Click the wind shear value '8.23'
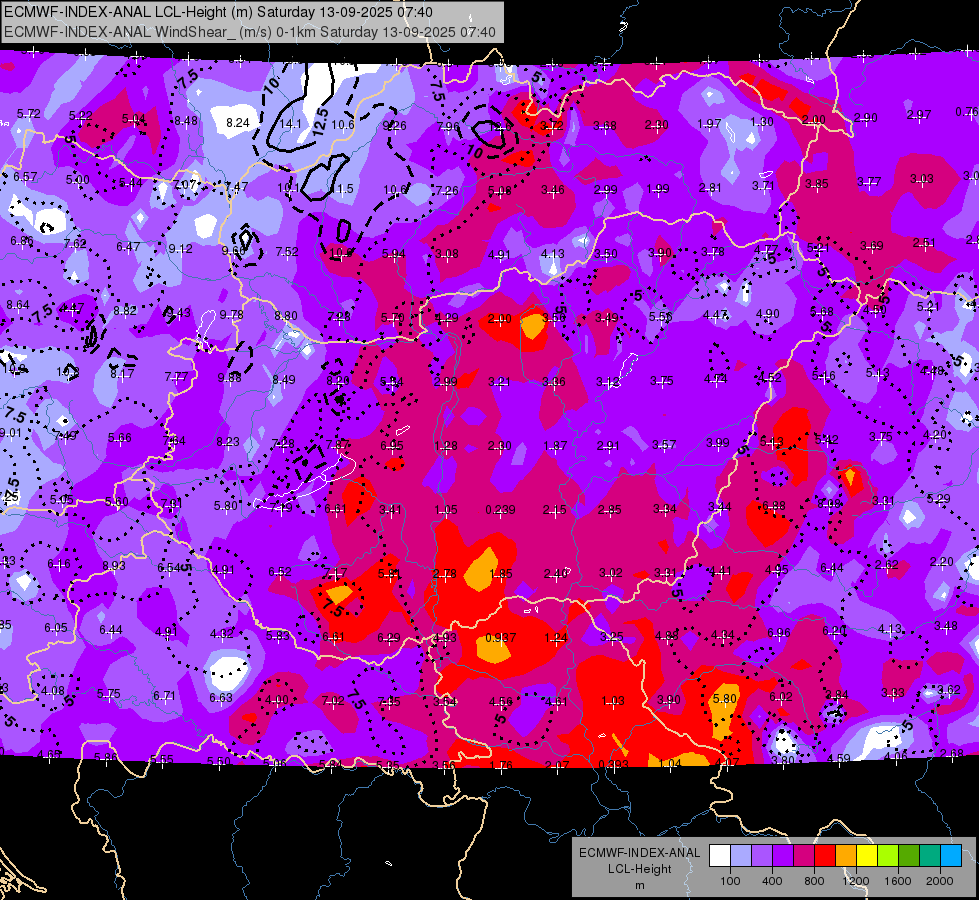This screenshot has height=900, width=979. 228,442
